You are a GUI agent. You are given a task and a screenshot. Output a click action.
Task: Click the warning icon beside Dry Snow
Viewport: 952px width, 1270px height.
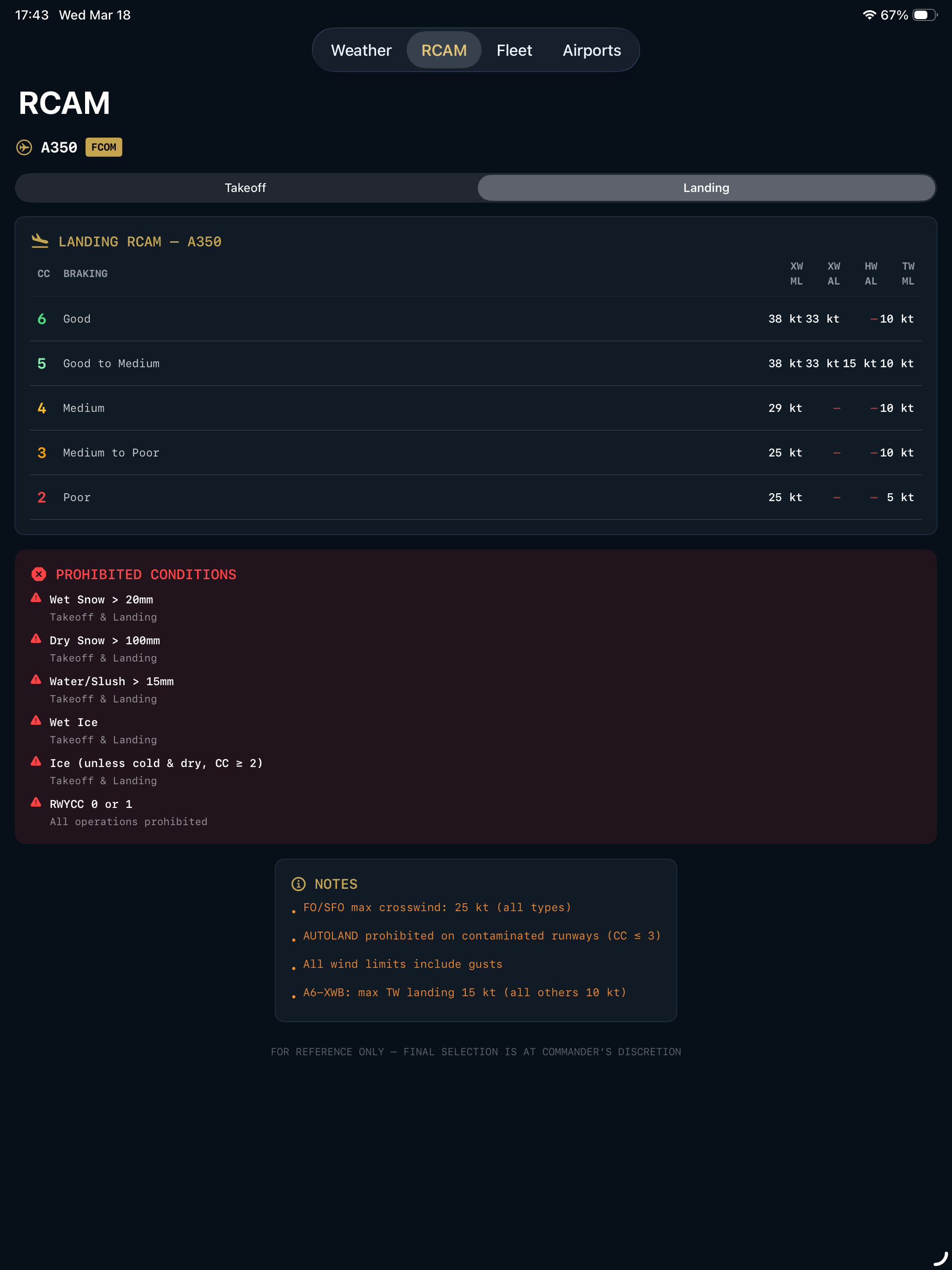pos(36,638)
